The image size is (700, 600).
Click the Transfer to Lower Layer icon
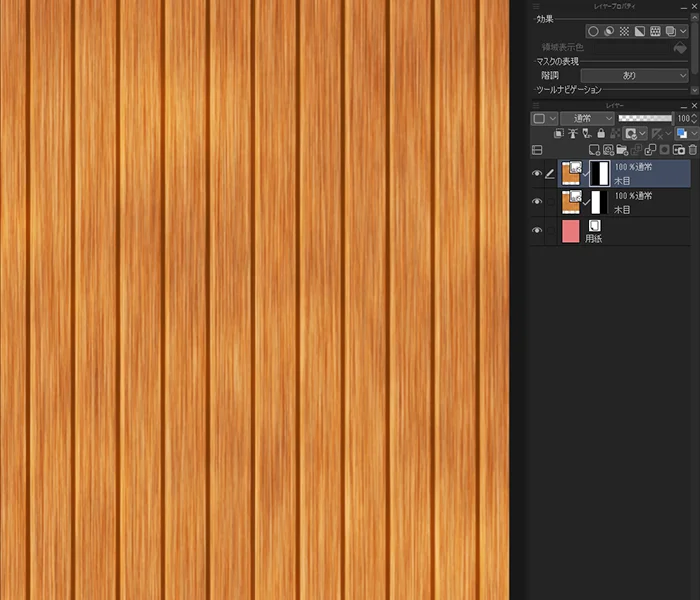pyautogui.click(x=636, y=150)
